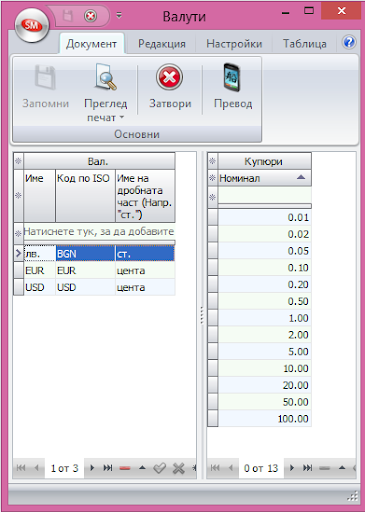Image resolution: width=365 pixels, height=512 pixels.
Task: Cancel edit with X in currencies navigator
Action: [179, 468]
